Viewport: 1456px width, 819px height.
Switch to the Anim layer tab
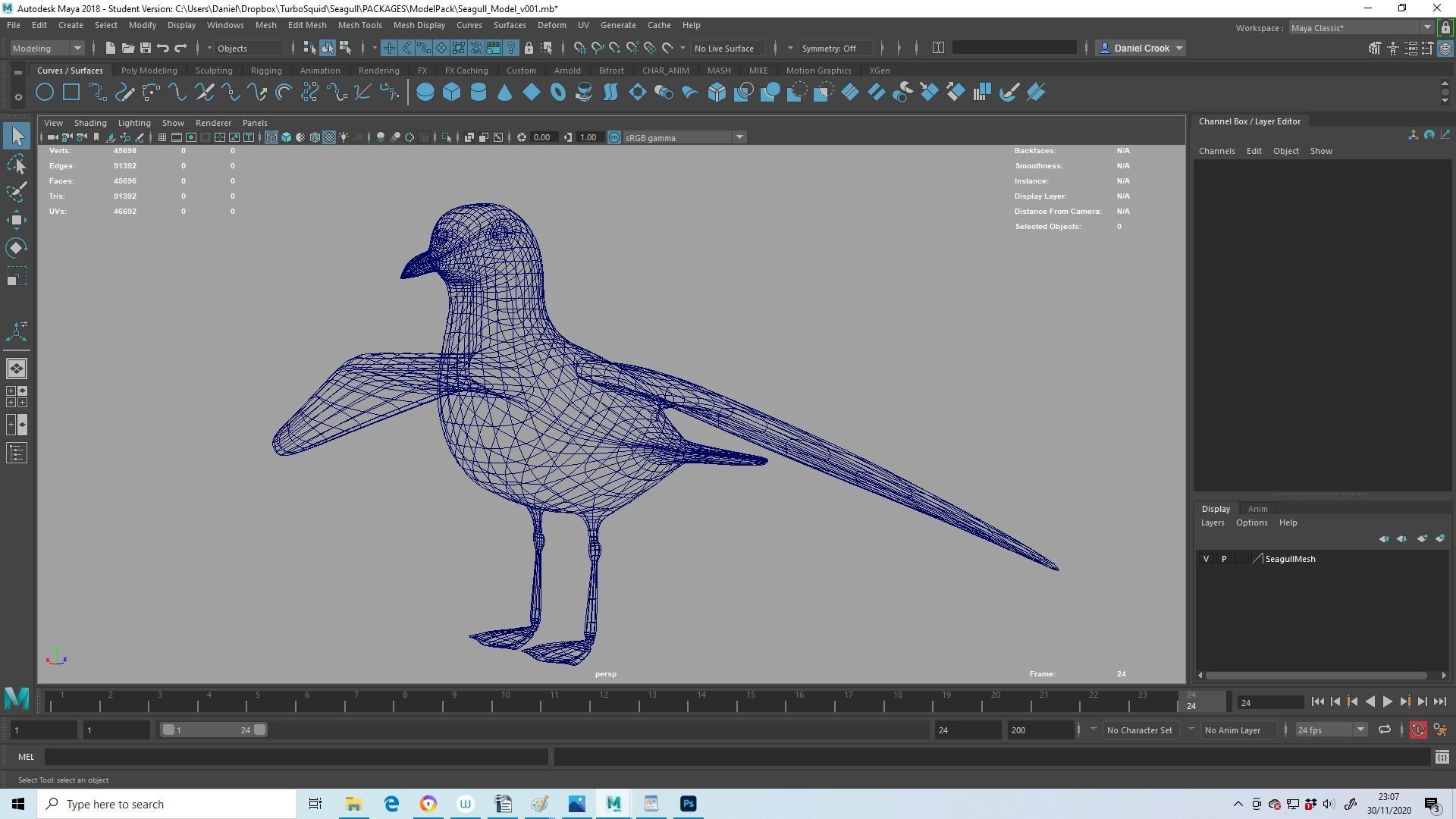tap(1257, 509)
